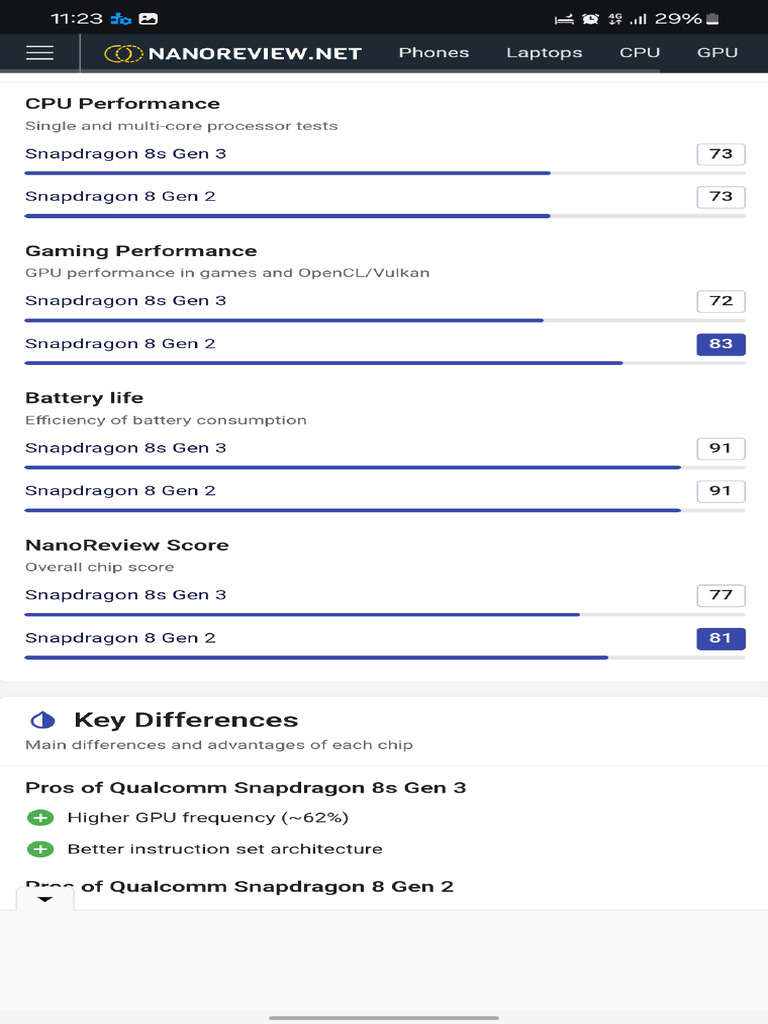Click the NANOREVIEW.NET site title
The height and width of the screenshot is (1024, 768).
[x=254, y=54]
